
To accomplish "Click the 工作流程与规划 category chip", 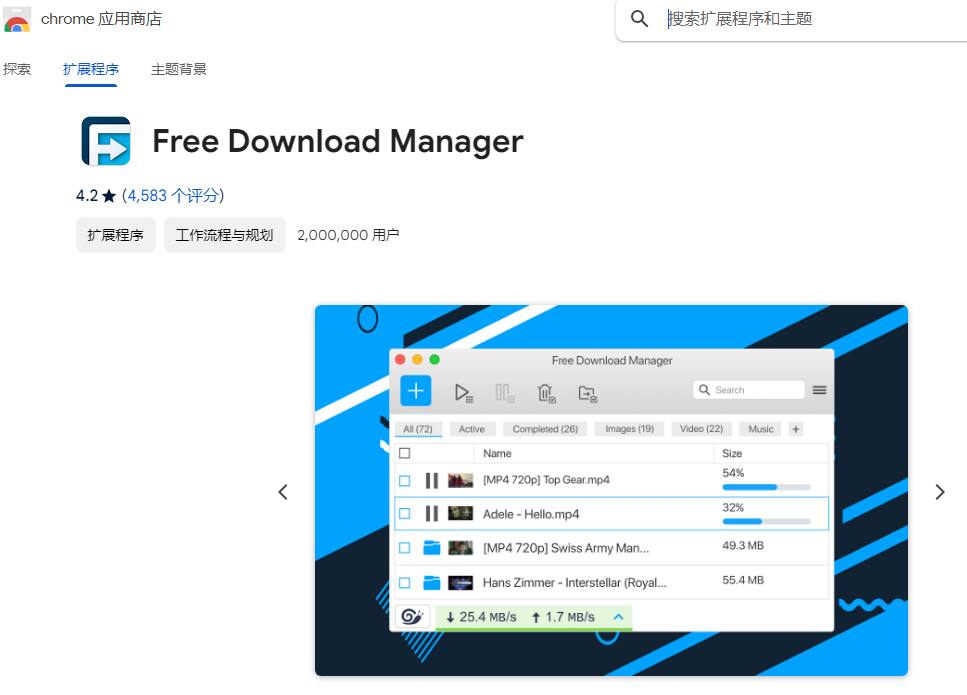I will 224,235.
